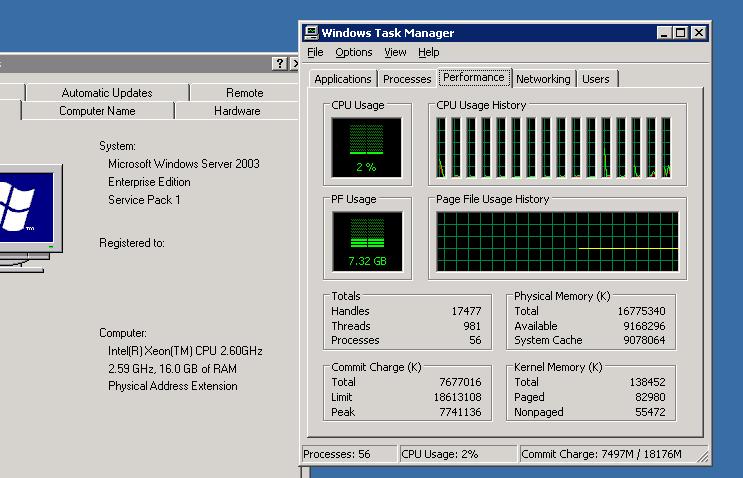Switch to the Automatic Updates tab
Image resolution: width=743 pixels, height=478 pixels.
pos(107,93)
